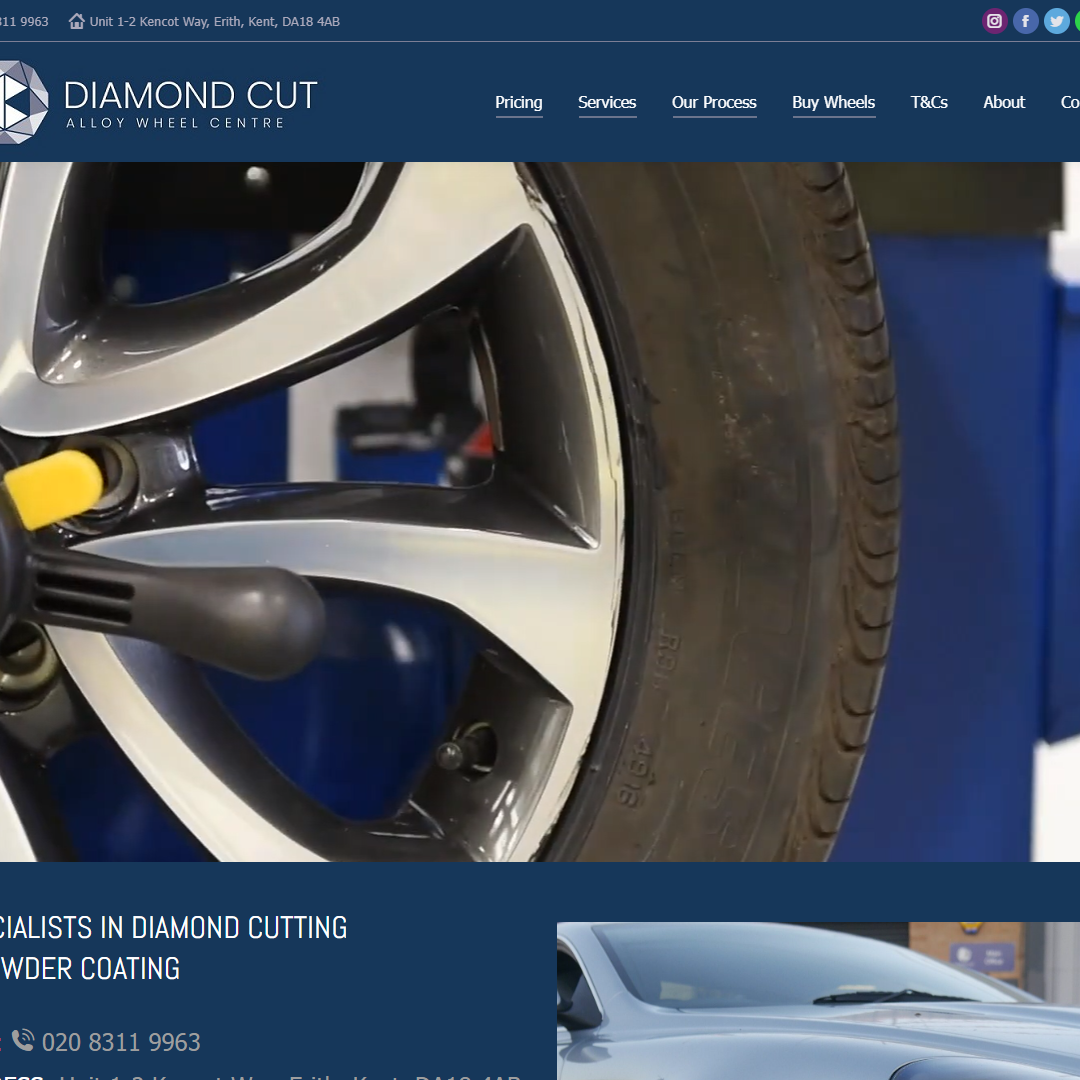
Task: Click the partially visible Contact link
Action: (x=1070, y=102)
